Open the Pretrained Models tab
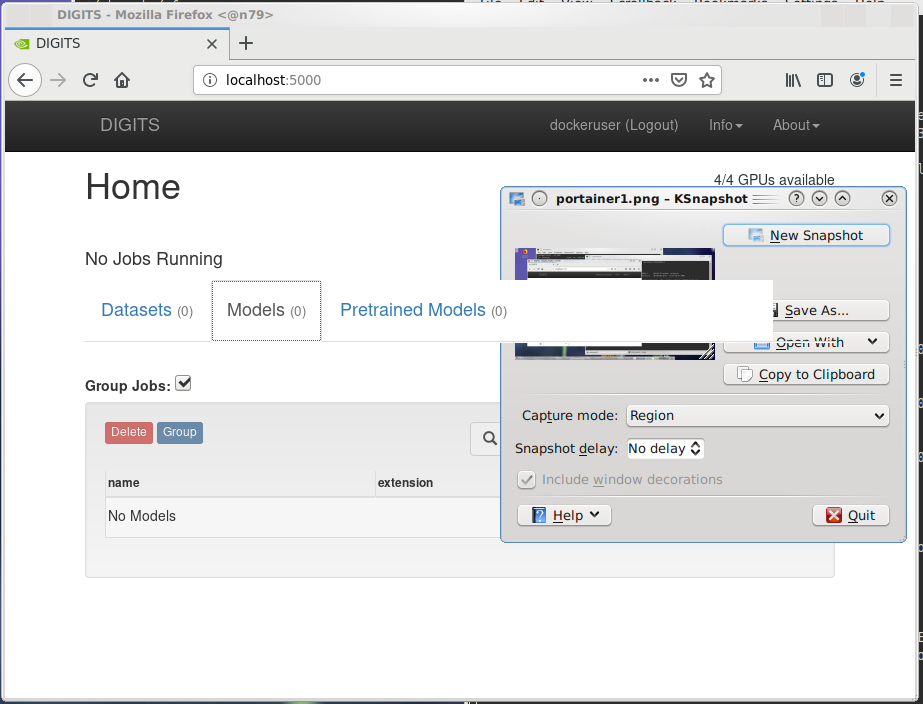Screen dimensions: 923x704 tap(423, 310)
